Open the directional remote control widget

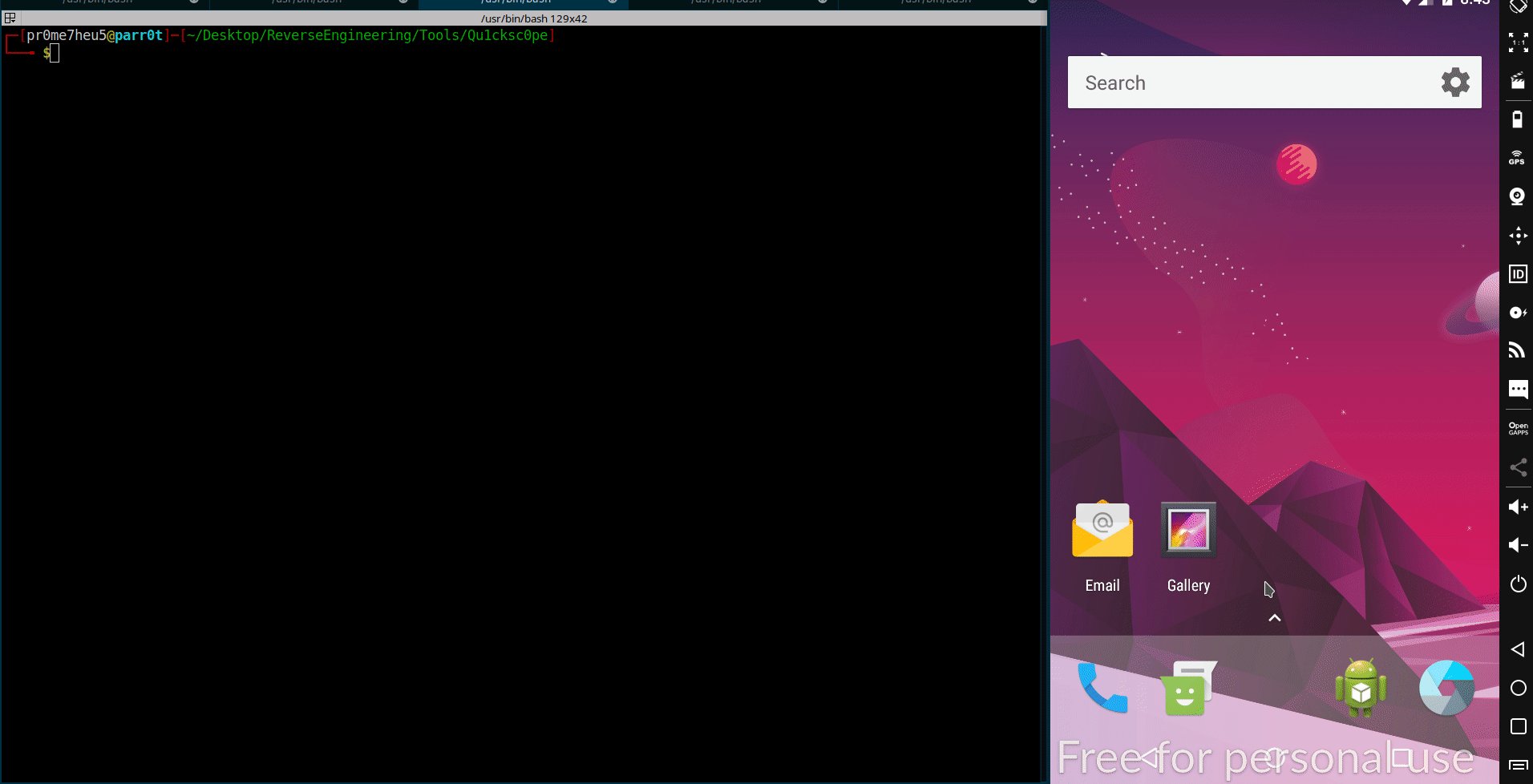[1518, 236]
